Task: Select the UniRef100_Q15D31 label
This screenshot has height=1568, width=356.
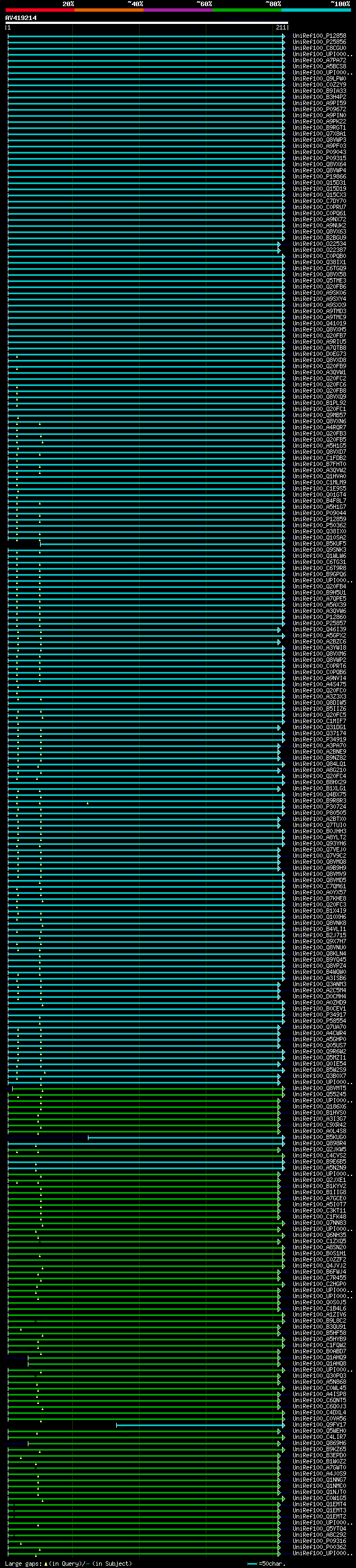Action: [x=319, y=182]
